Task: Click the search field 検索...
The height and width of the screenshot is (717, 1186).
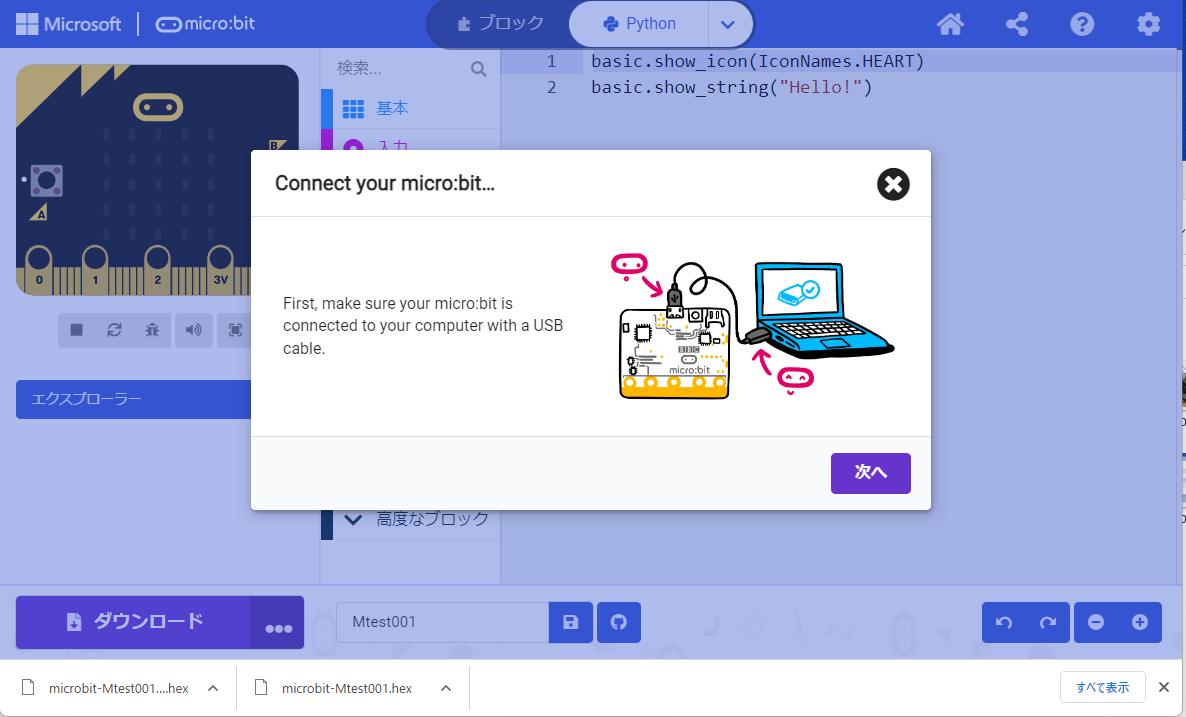Action: [x=401, y=68]
